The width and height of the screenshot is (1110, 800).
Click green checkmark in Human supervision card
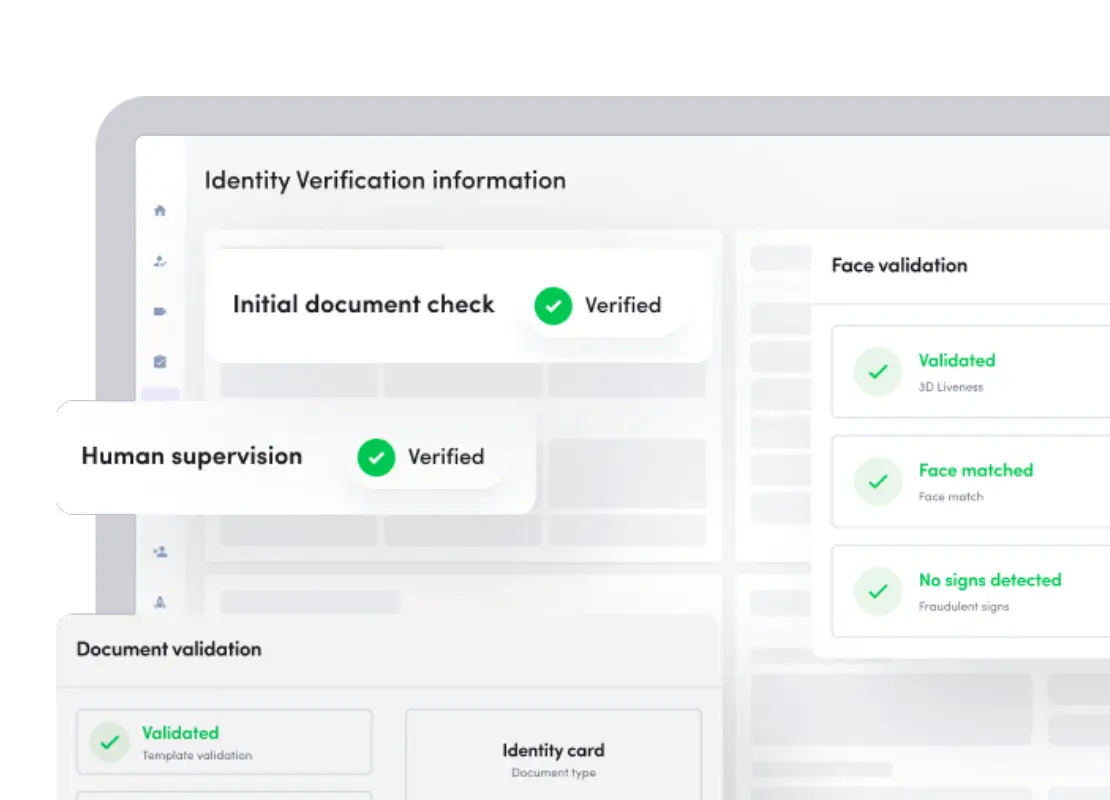(x=376, y=457)
